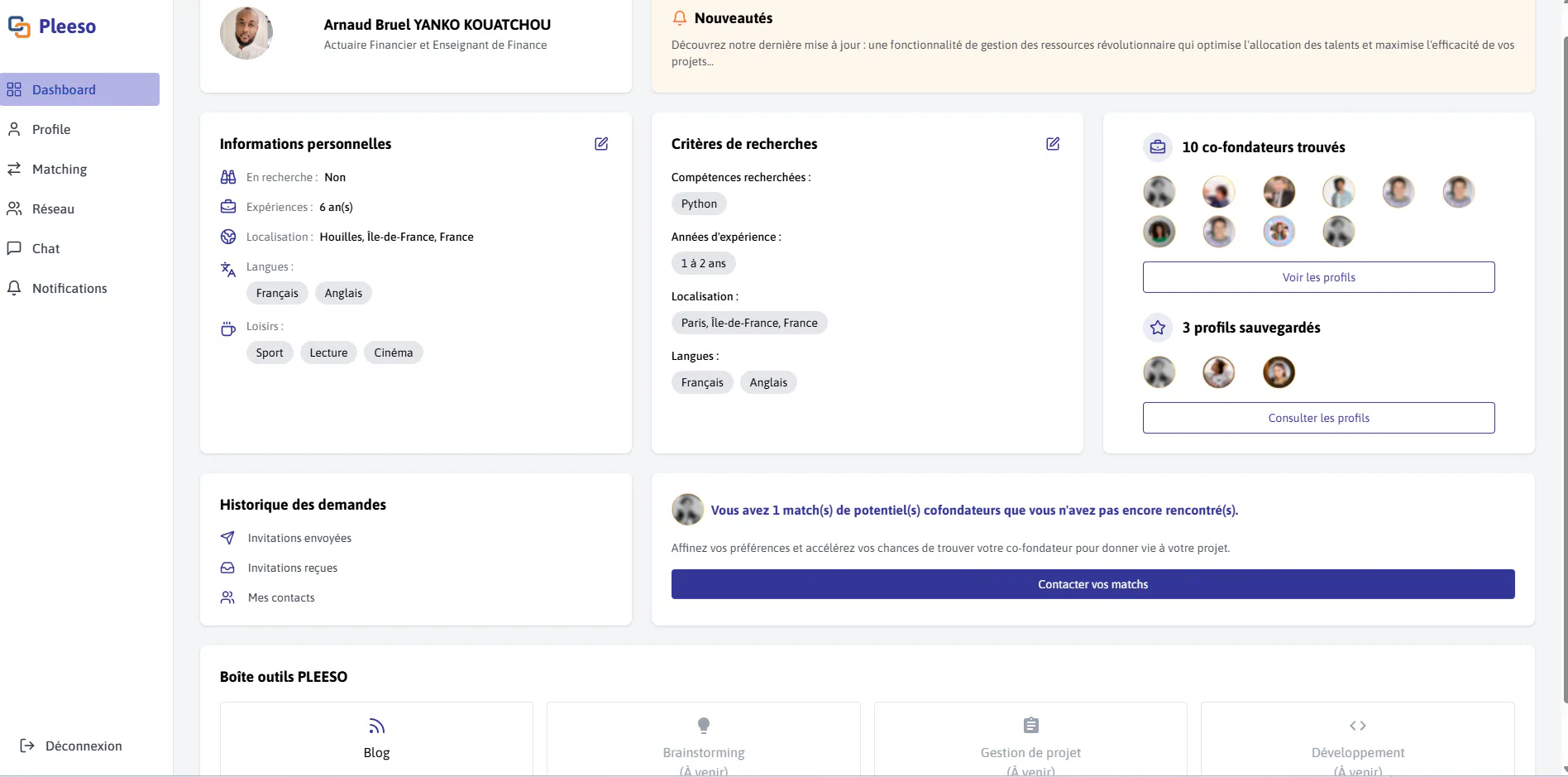The width and height of the screenshot is (1568, 777).
Task: Click the globe icon beside Localisation
Action: click(228, 237)
